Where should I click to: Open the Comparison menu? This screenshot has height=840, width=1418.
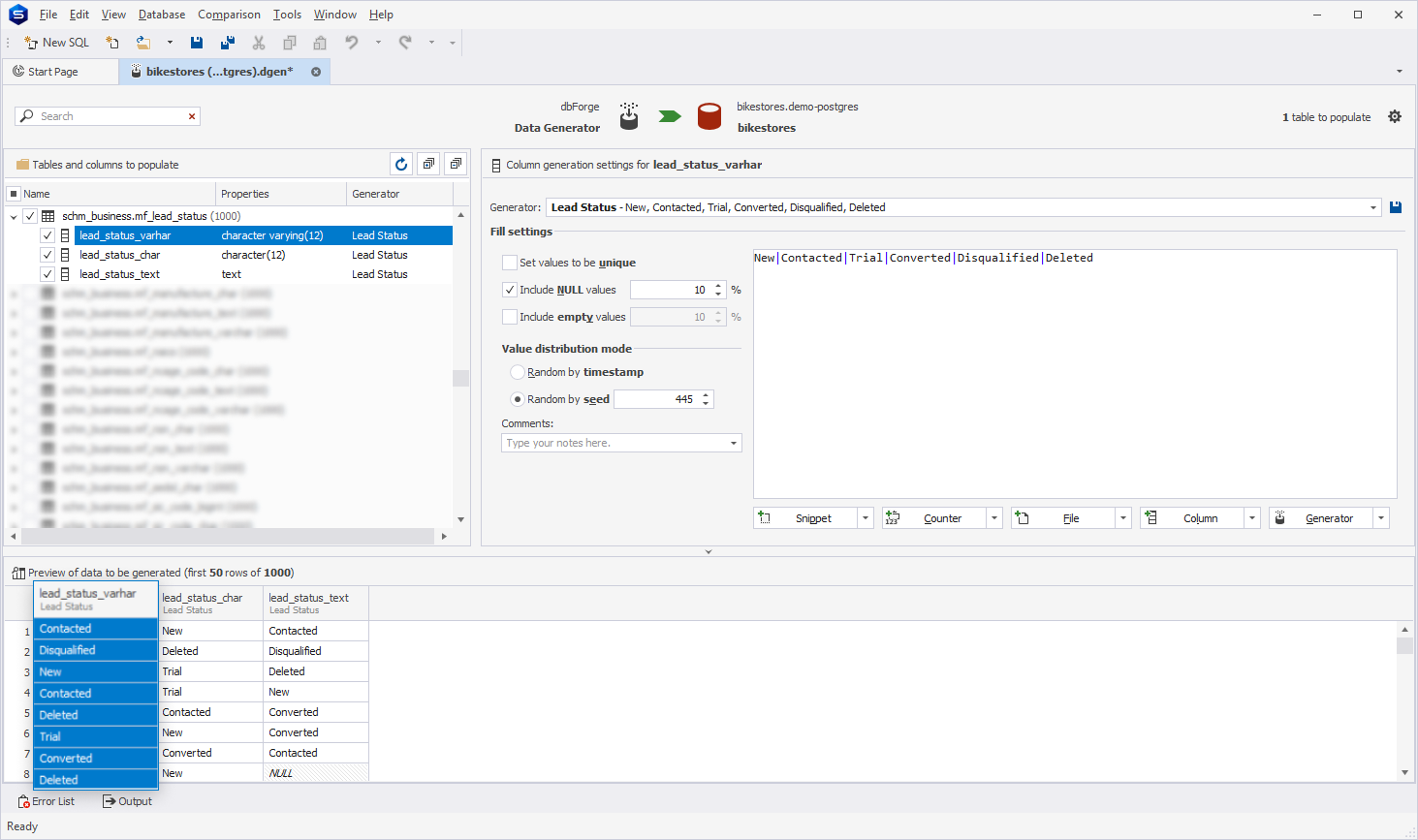(x=229, y=15)
